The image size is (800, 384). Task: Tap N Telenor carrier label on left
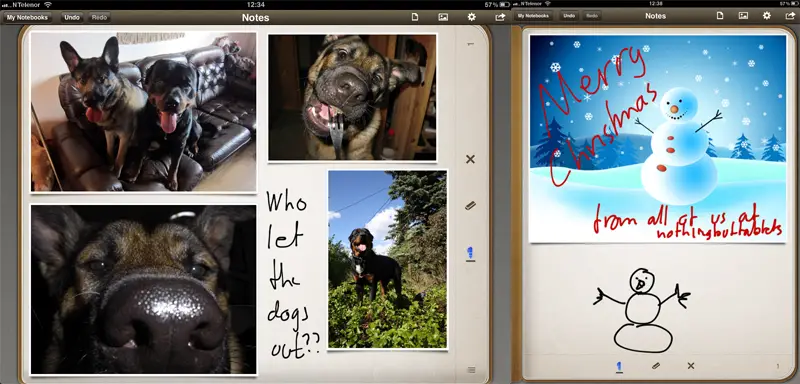tap(26, 4)
